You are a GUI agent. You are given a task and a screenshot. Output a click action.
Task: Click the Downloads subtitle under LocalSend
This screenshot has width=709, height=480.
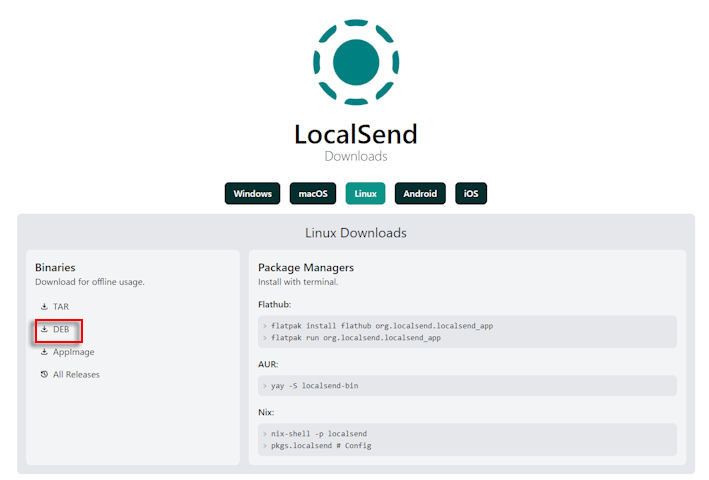tap(356, 156)
